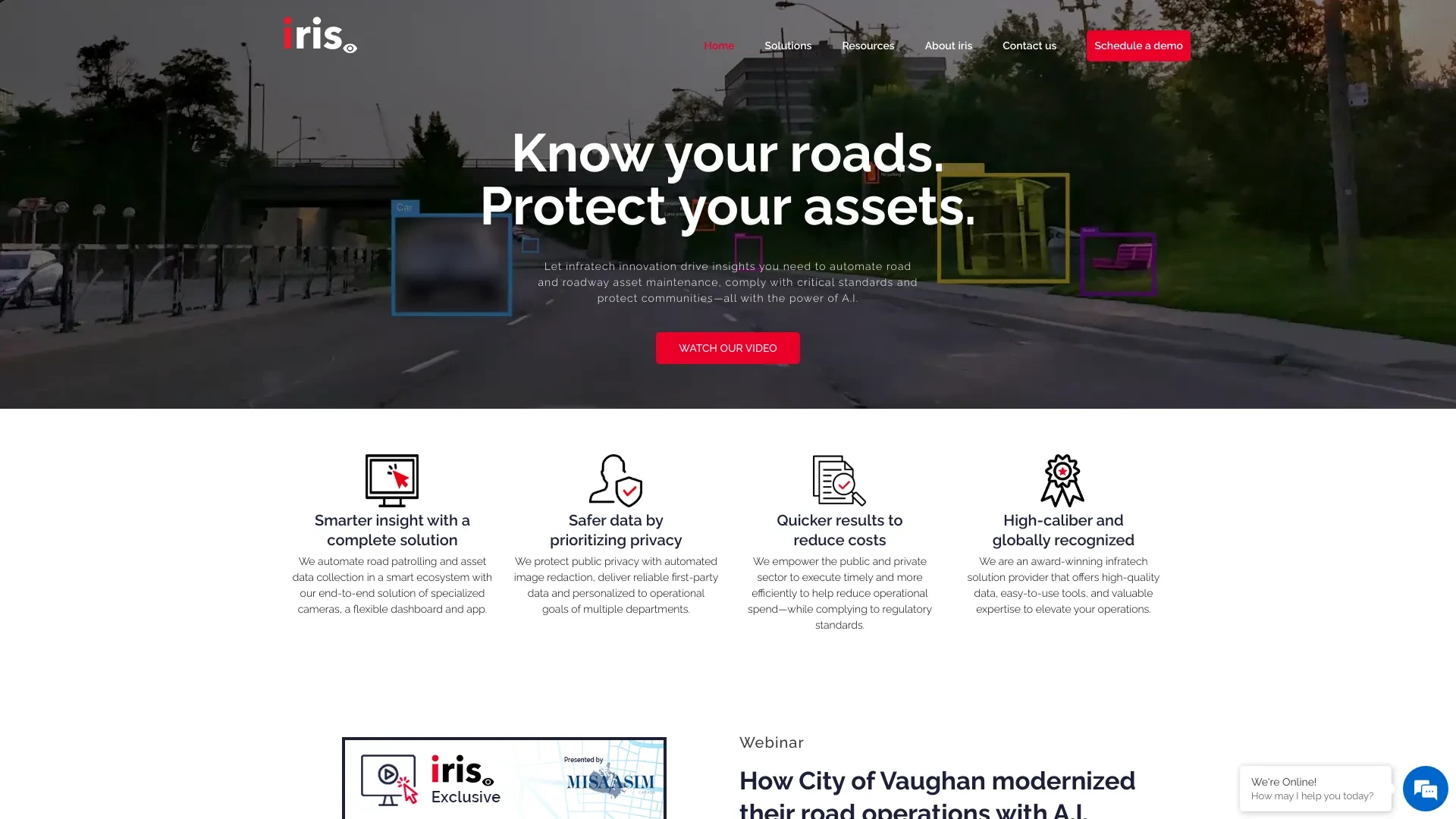Expand the About iris menu item

tap(949, 46)
